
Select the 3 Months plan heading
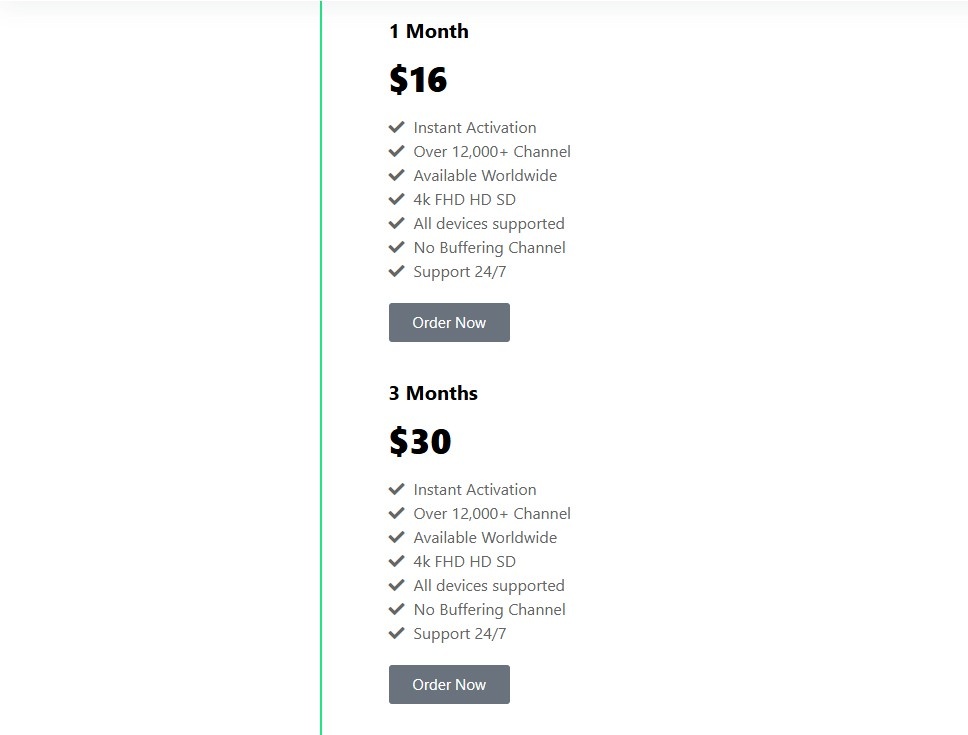pyautogui.click(x=433, y=393)
